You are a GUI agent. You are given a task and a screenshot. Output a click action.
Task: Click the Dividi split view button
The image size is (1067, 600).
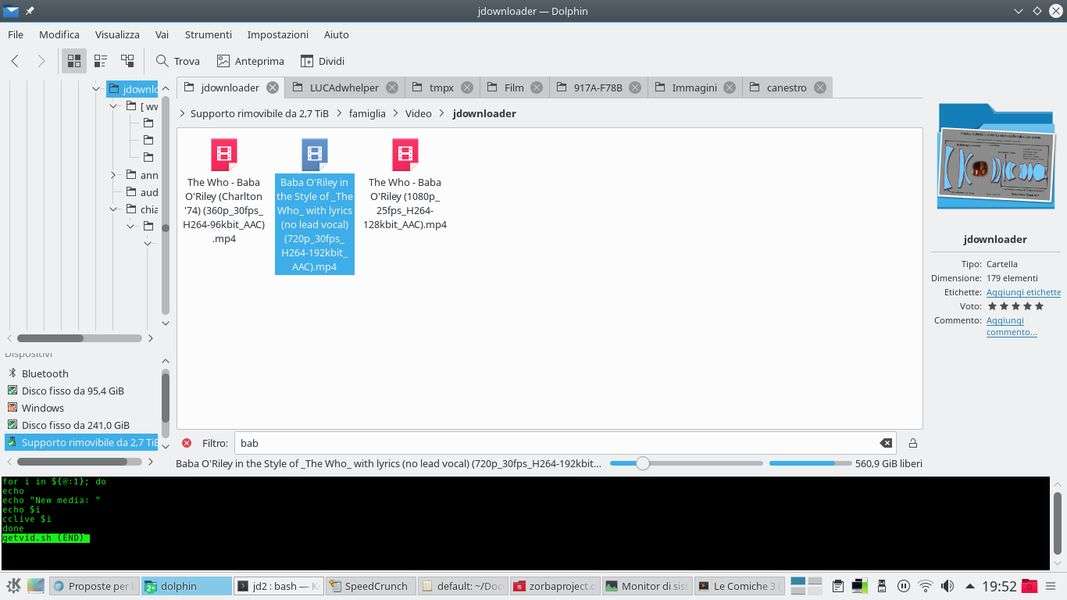(323, 61)
